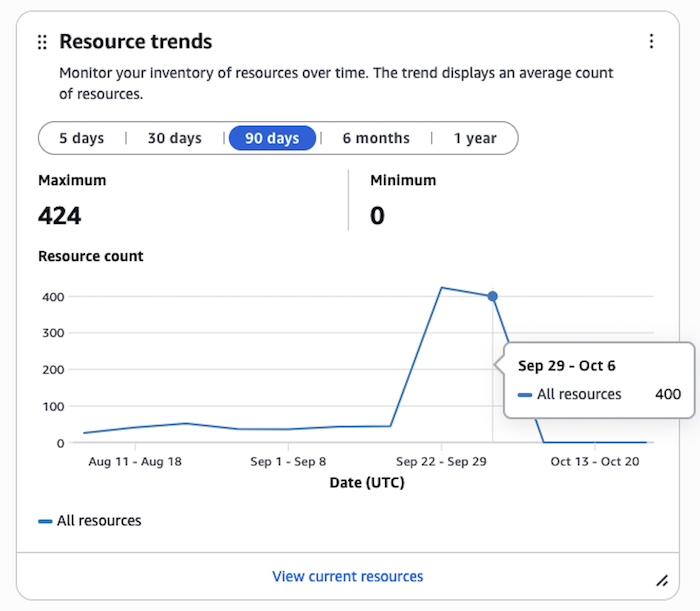Click the Maximum value 424
This screenshot has width=700, height=611.
(x=60, y=215)
